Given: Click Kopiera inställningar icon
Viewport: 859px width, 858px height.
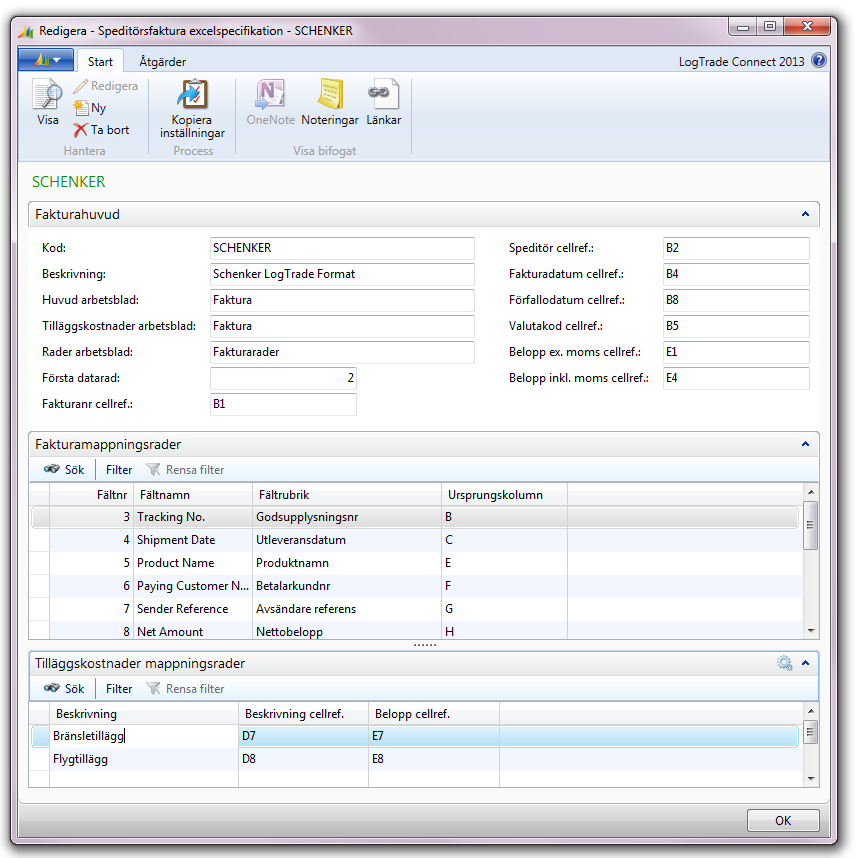Looking at the screenshot, I should coord(192,94).
